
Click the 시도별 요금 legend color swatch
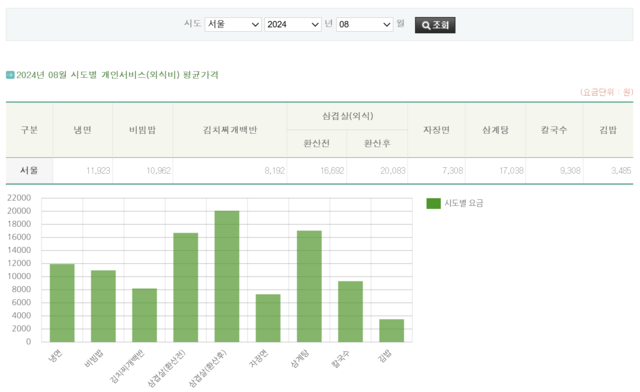click(x=433, y=203)
